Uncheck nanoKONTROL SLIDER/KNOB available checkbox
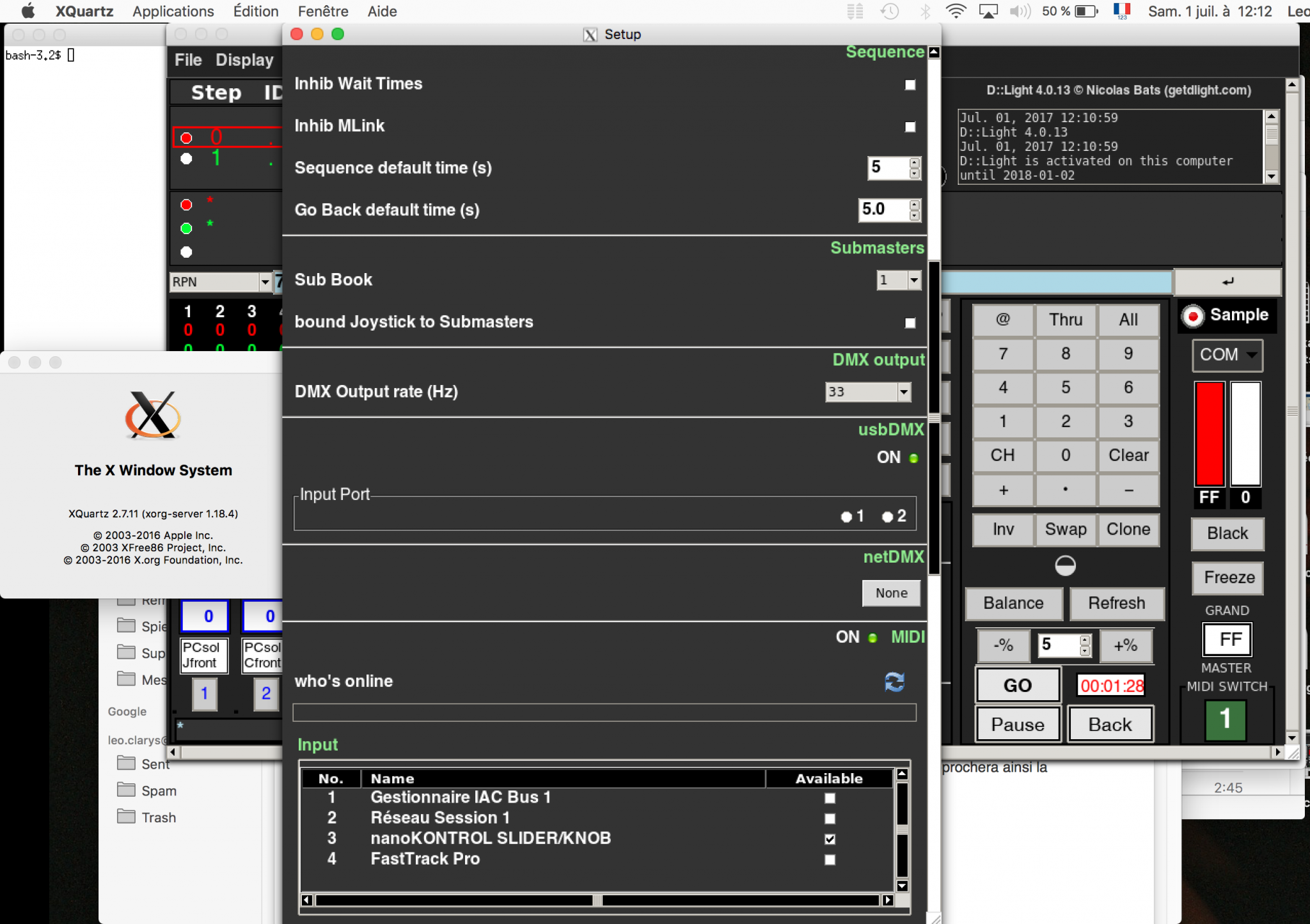 (830, 839)
